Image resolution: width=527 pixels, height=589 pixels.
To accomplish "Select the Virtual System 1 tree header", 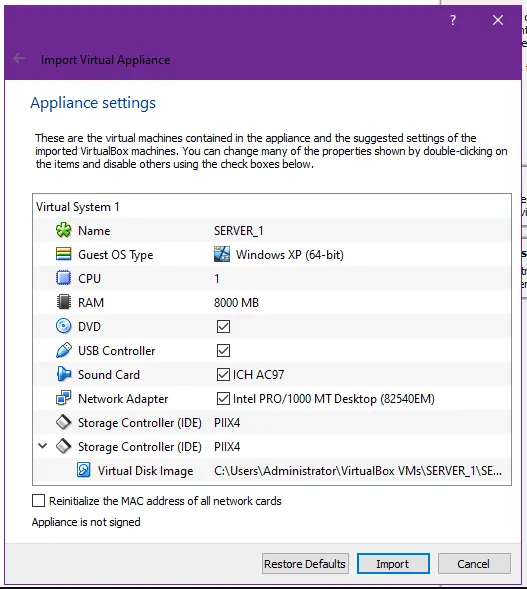I will coord(78,207).
